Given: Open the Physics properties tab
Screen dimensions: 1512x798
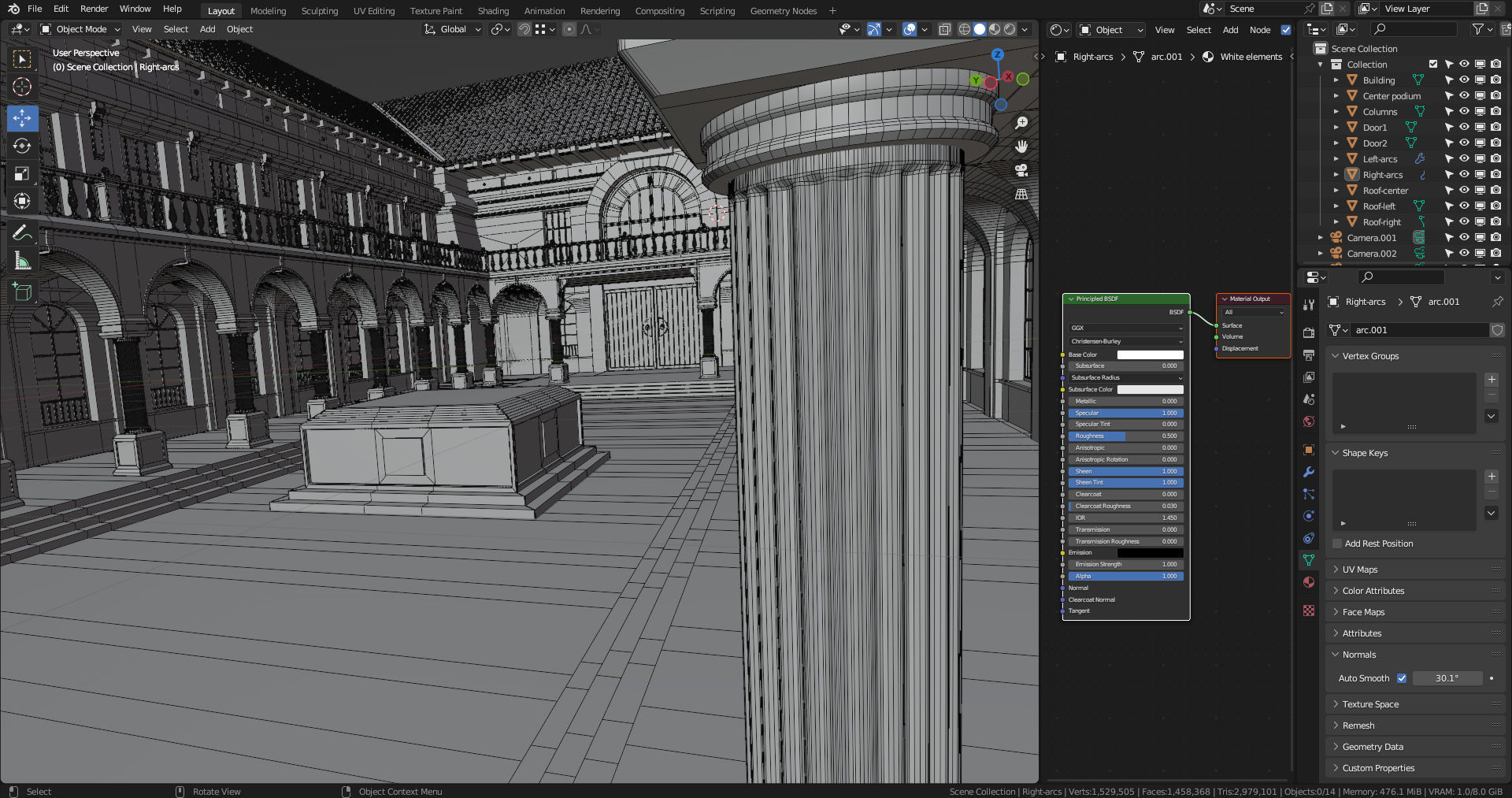Looking at the screenshot, I should click(1309, 516).
